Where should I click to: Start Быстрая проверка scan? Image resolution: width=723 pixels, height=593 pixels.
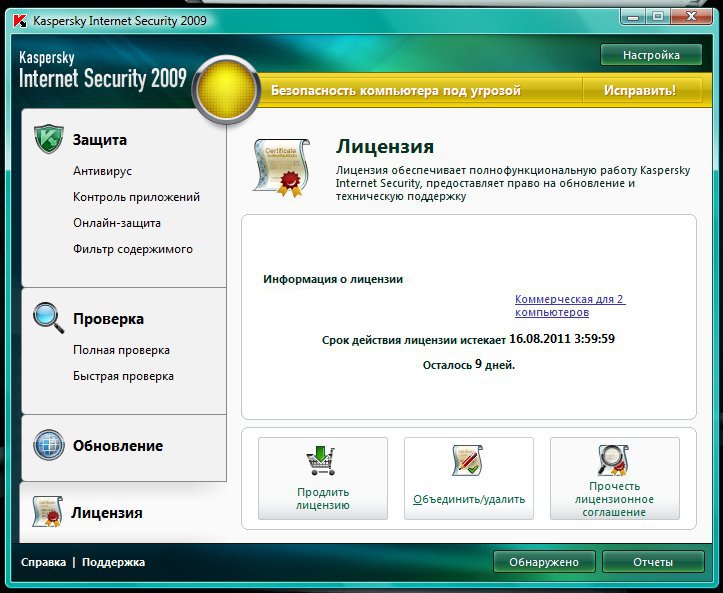pos(123,376)
